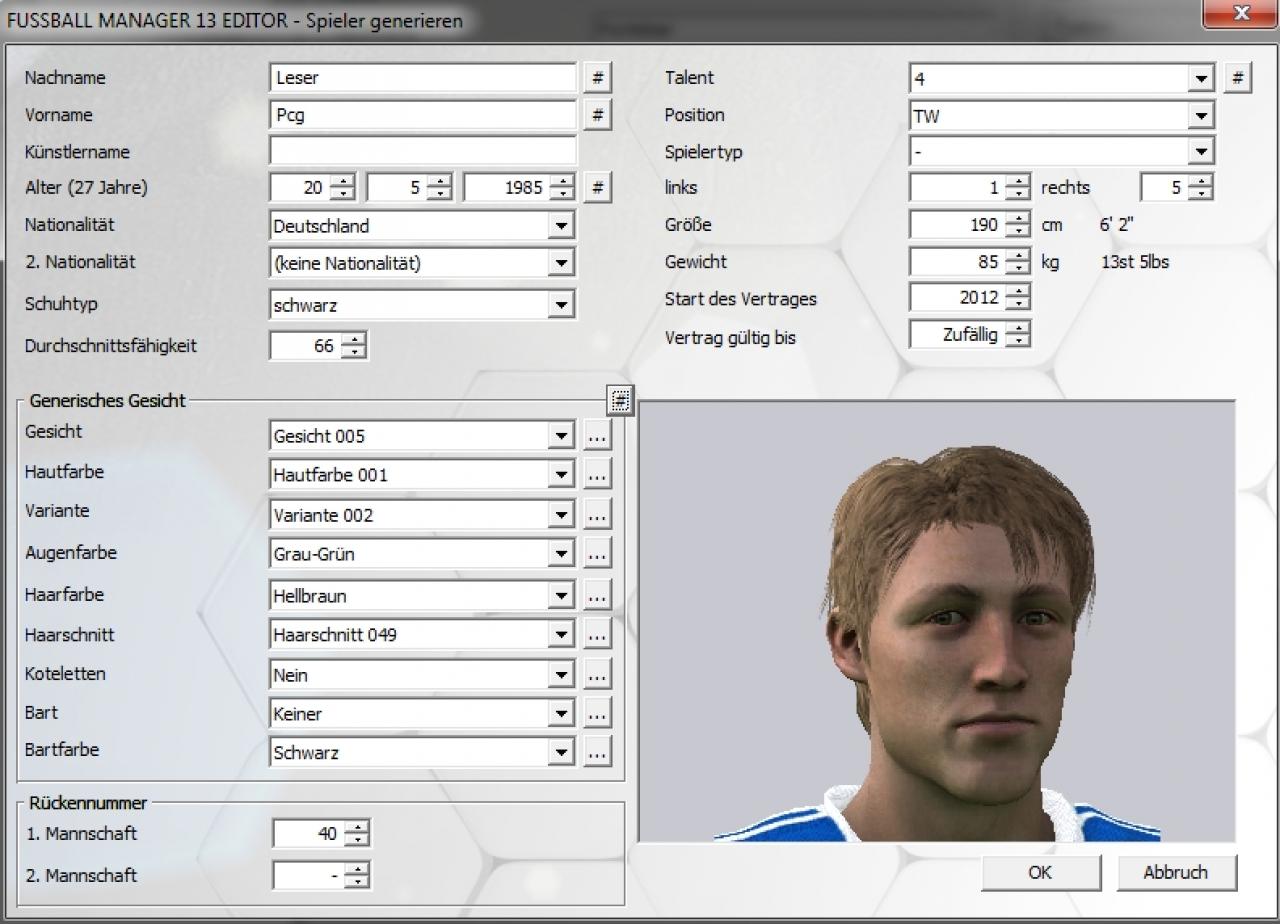Select the links foot value spinner
This screenshot has width=1280, height=924.
(970, 187)
